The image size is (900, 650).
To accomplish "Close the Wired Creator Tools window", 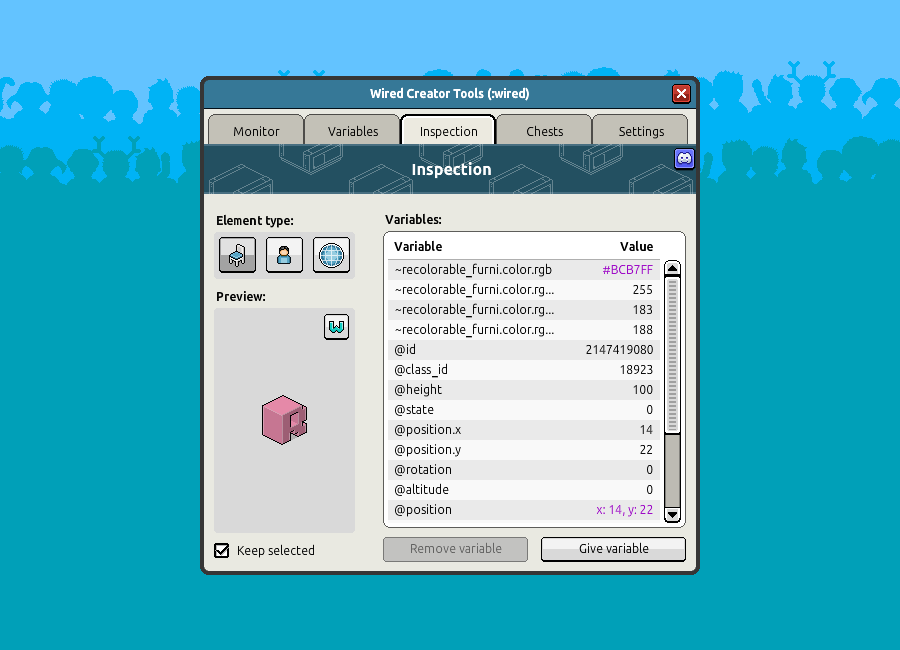I will tap(681, 94).
